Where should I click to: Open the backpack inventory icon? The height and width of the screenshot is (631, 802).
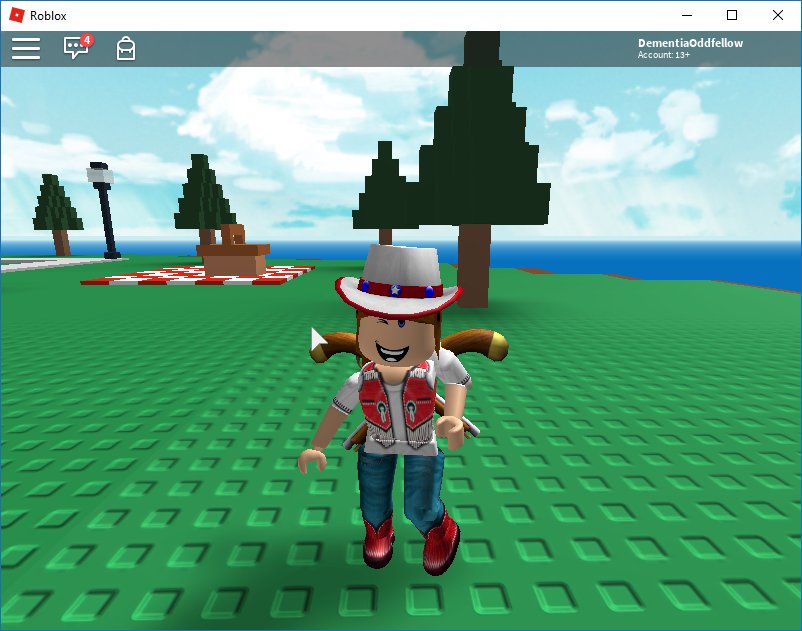pyautogui.click(x=126, y=49)
